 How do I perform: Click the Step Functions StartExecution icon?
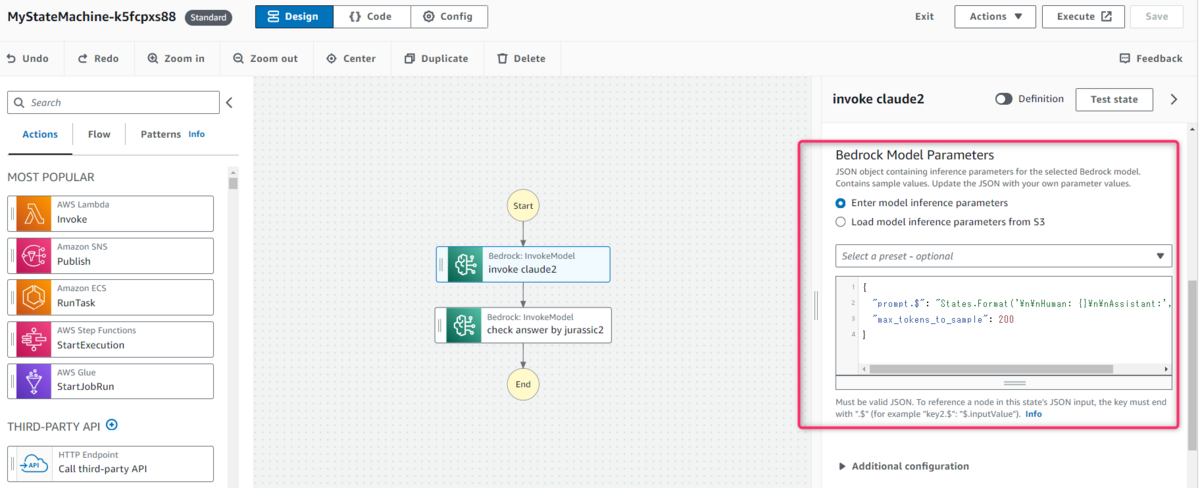coord(33,339)
